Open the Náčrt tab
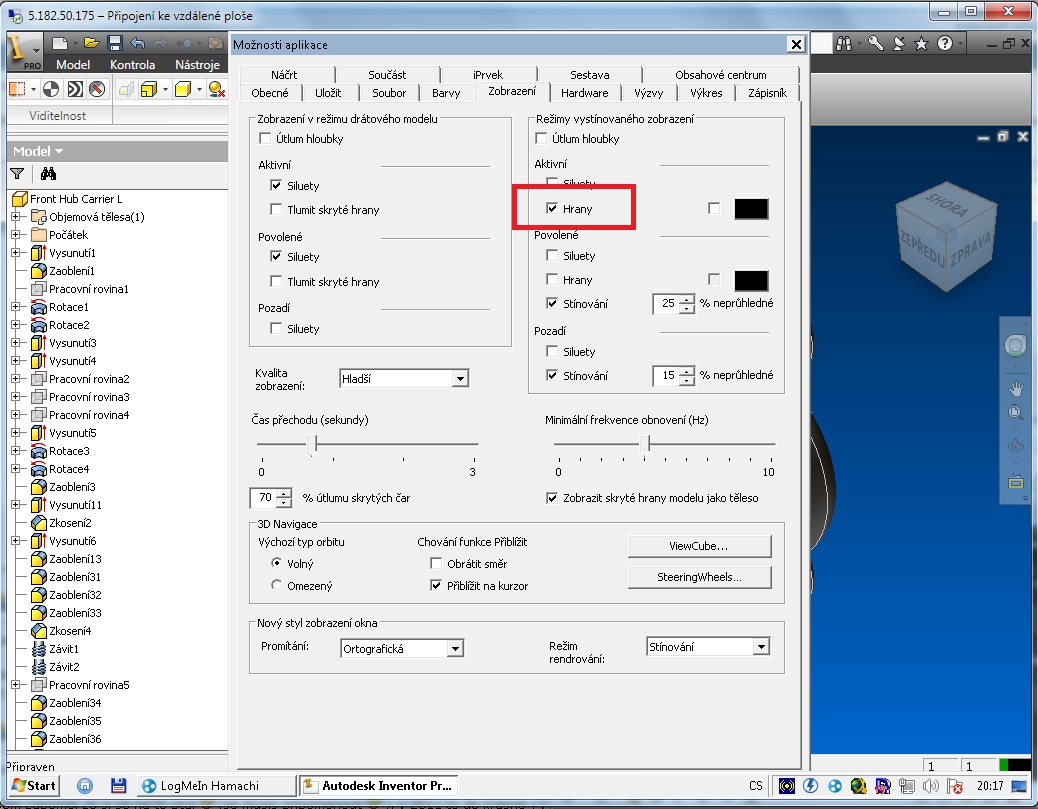The height and width of the screenshot is (809, 1038). pyautogui.click(x=283, y=75)
